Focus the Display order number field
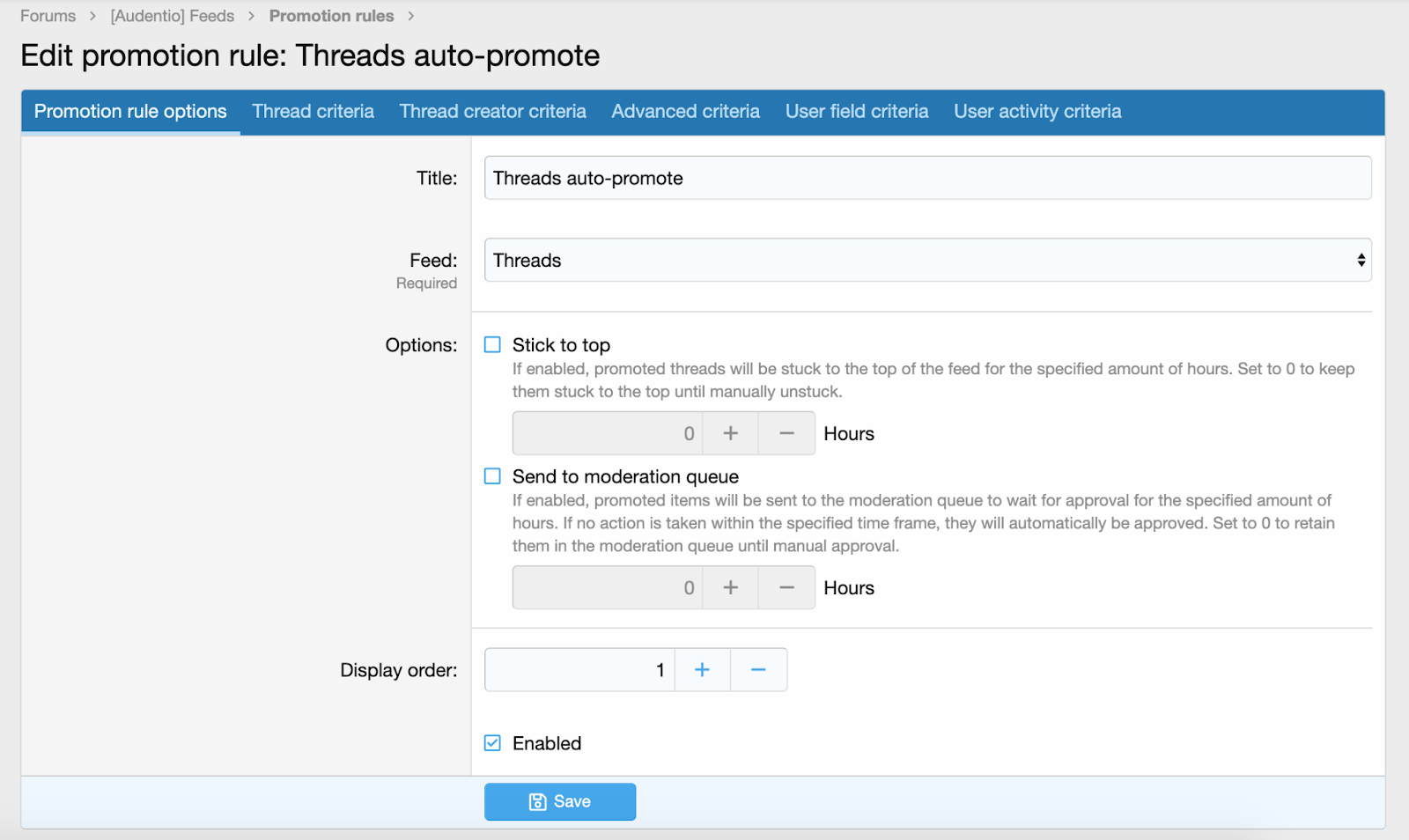This screenshot has width=1409, height=840. 579,670
